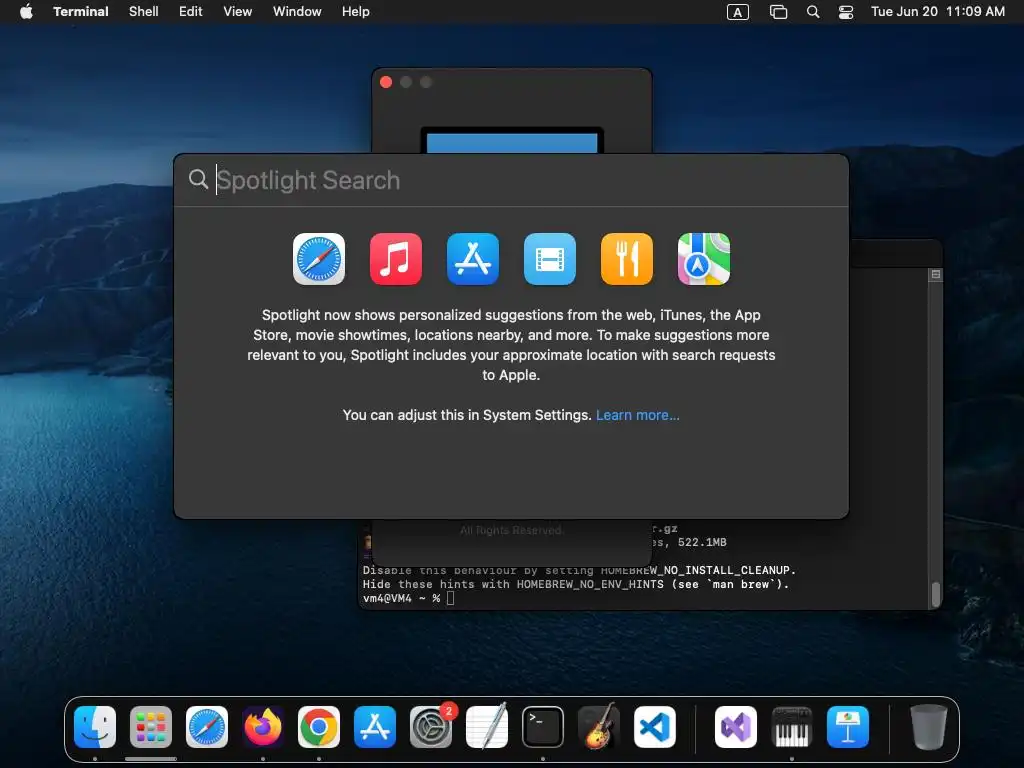
Task: Launch Firefox from the Dock
Action: pos(263,727)
